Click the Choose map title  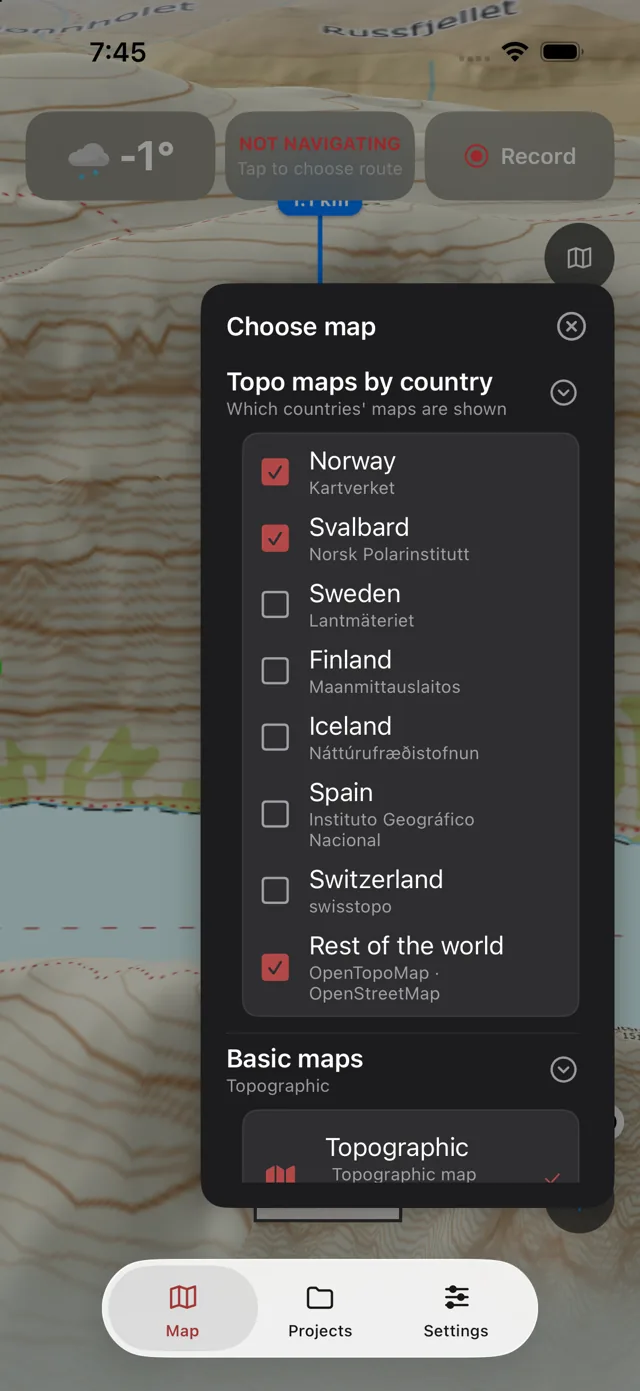point(301,327)
